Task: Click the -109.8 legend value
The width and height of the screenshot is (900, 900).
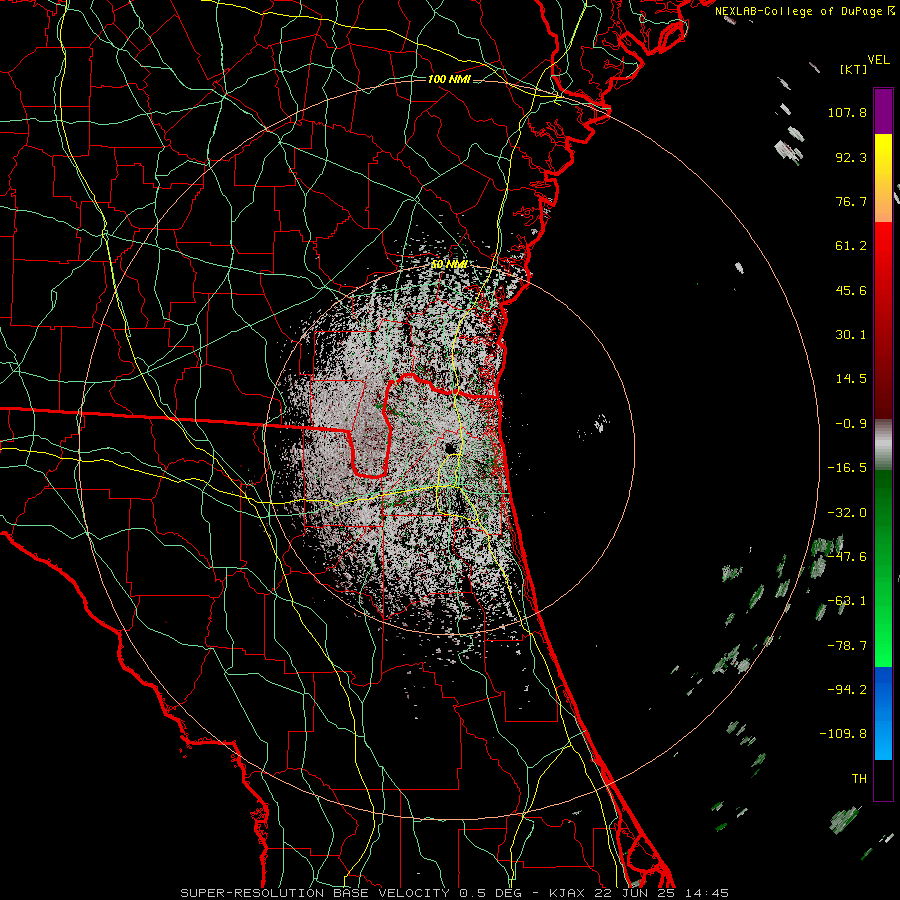Action: point(843,734)
